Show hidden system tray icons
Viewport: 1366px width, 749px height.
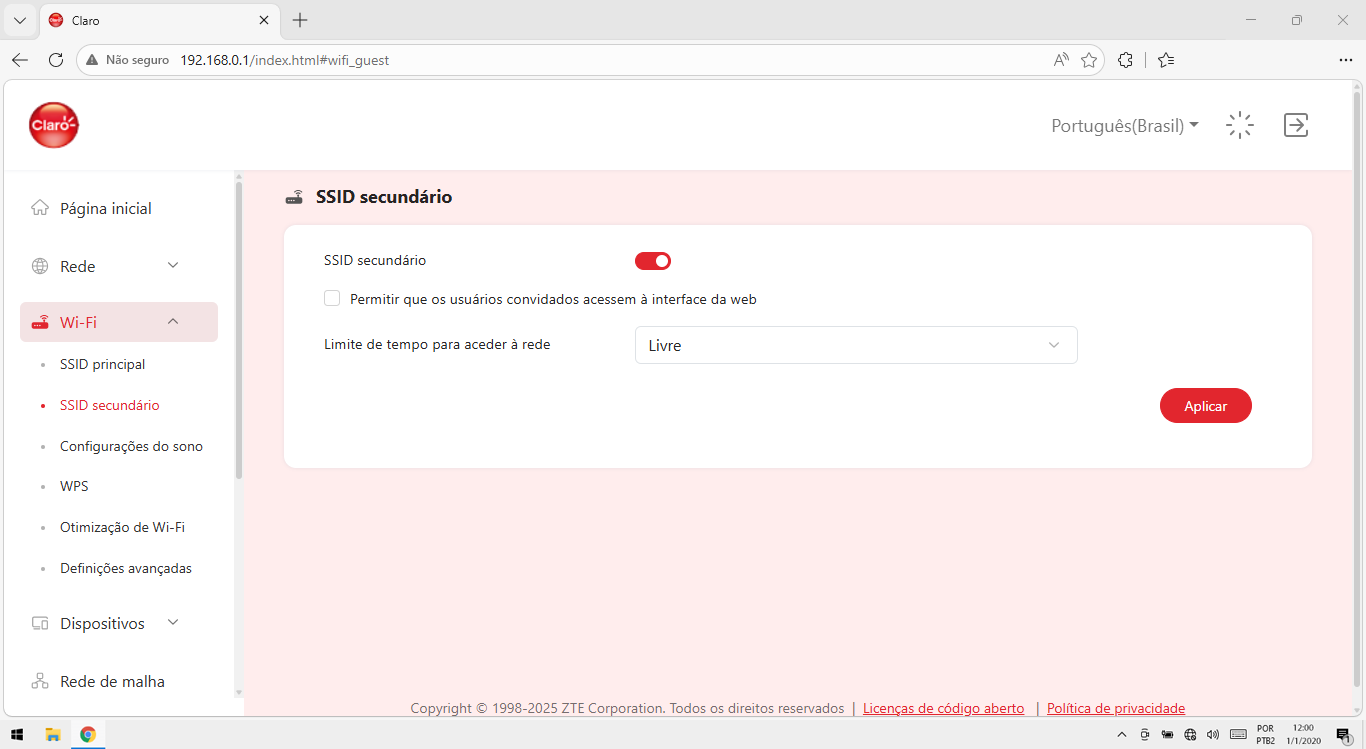point(1121,734)
